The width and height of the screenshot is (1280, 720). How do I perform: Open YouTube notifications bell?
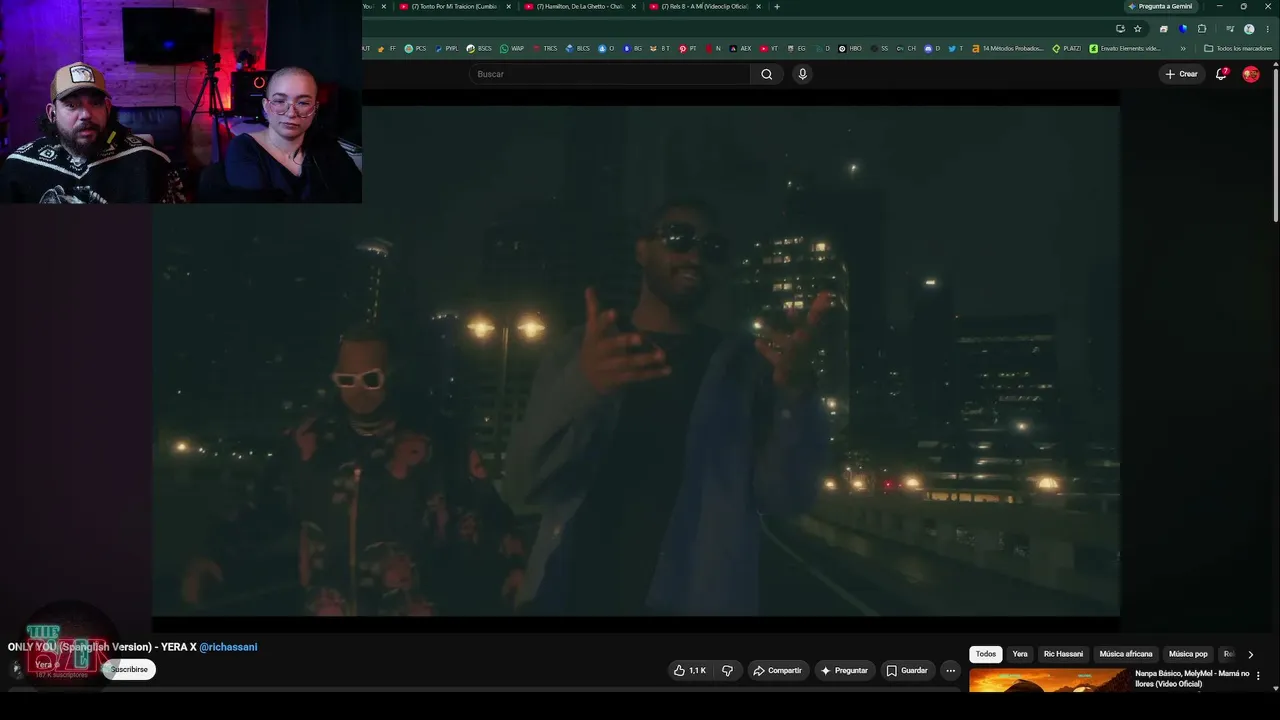point(1221,74)
